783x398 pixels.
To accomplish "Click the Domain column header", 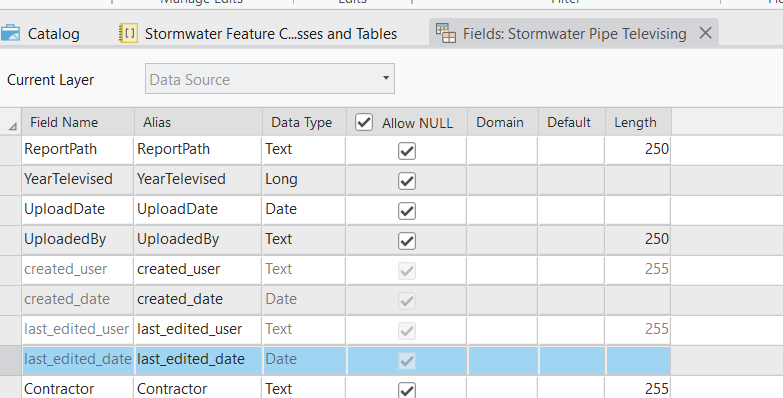I will point(503,122).
